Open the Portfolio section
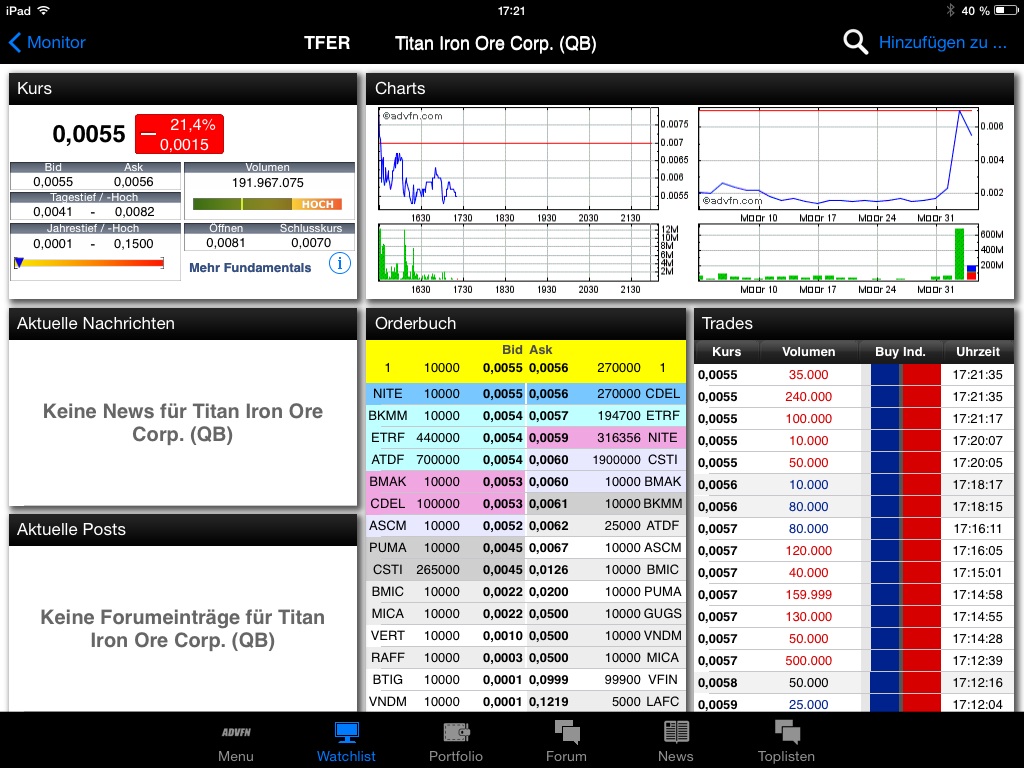1024x768 pixels. 456,740
